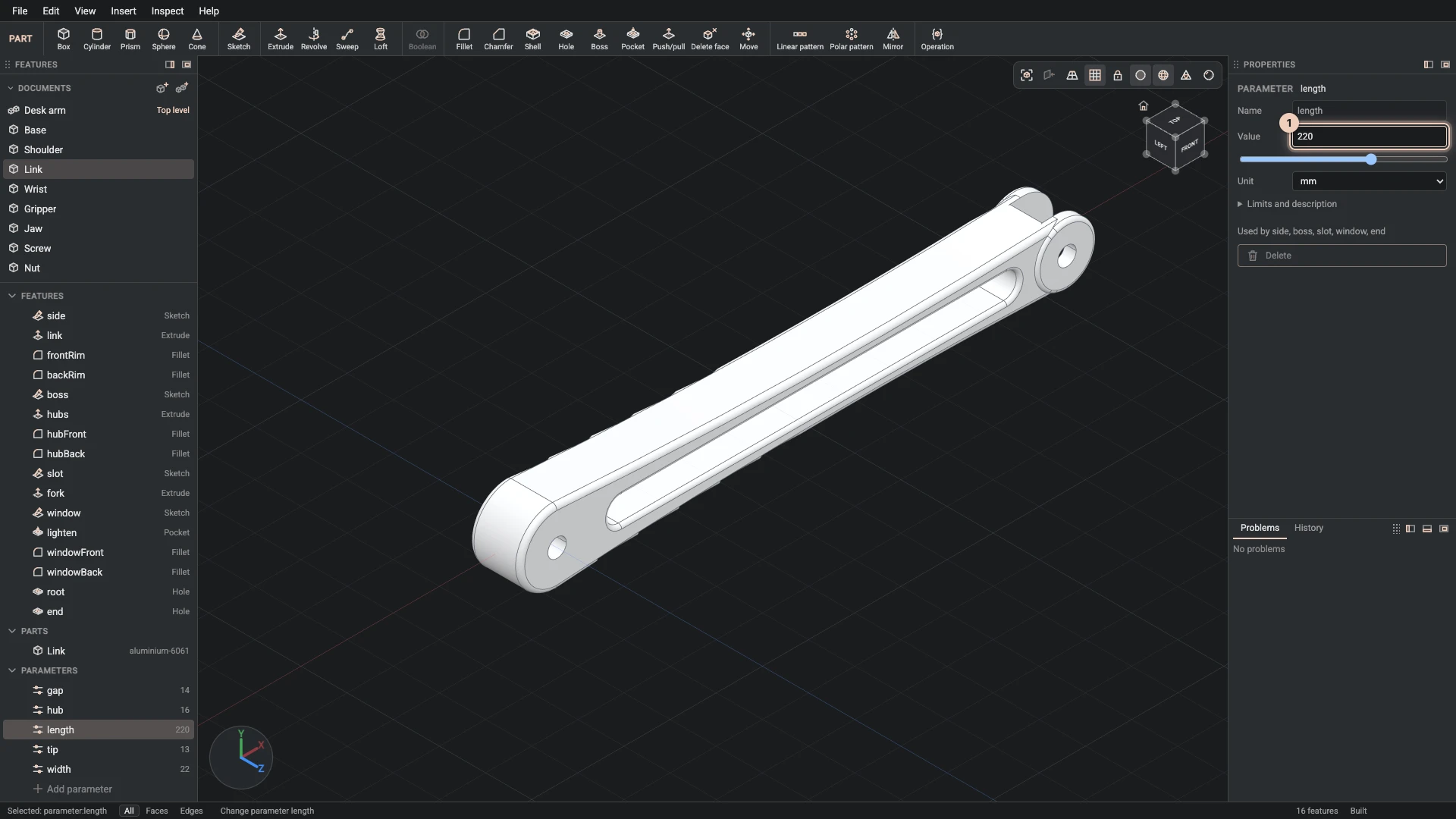Viewport: 1456px width, 819px height.
Task: Toggle the grid display in the viewport
Action: tap(1095, 75)
